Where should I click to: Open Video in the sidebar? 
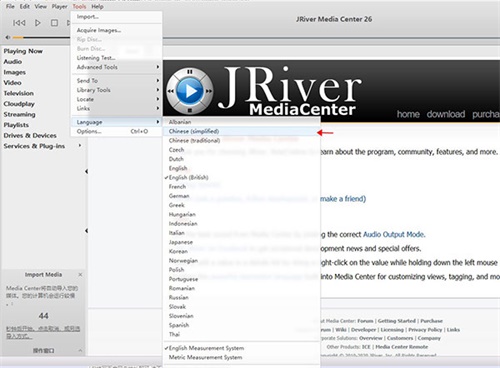pyautogui.click(x=12, y=83)
